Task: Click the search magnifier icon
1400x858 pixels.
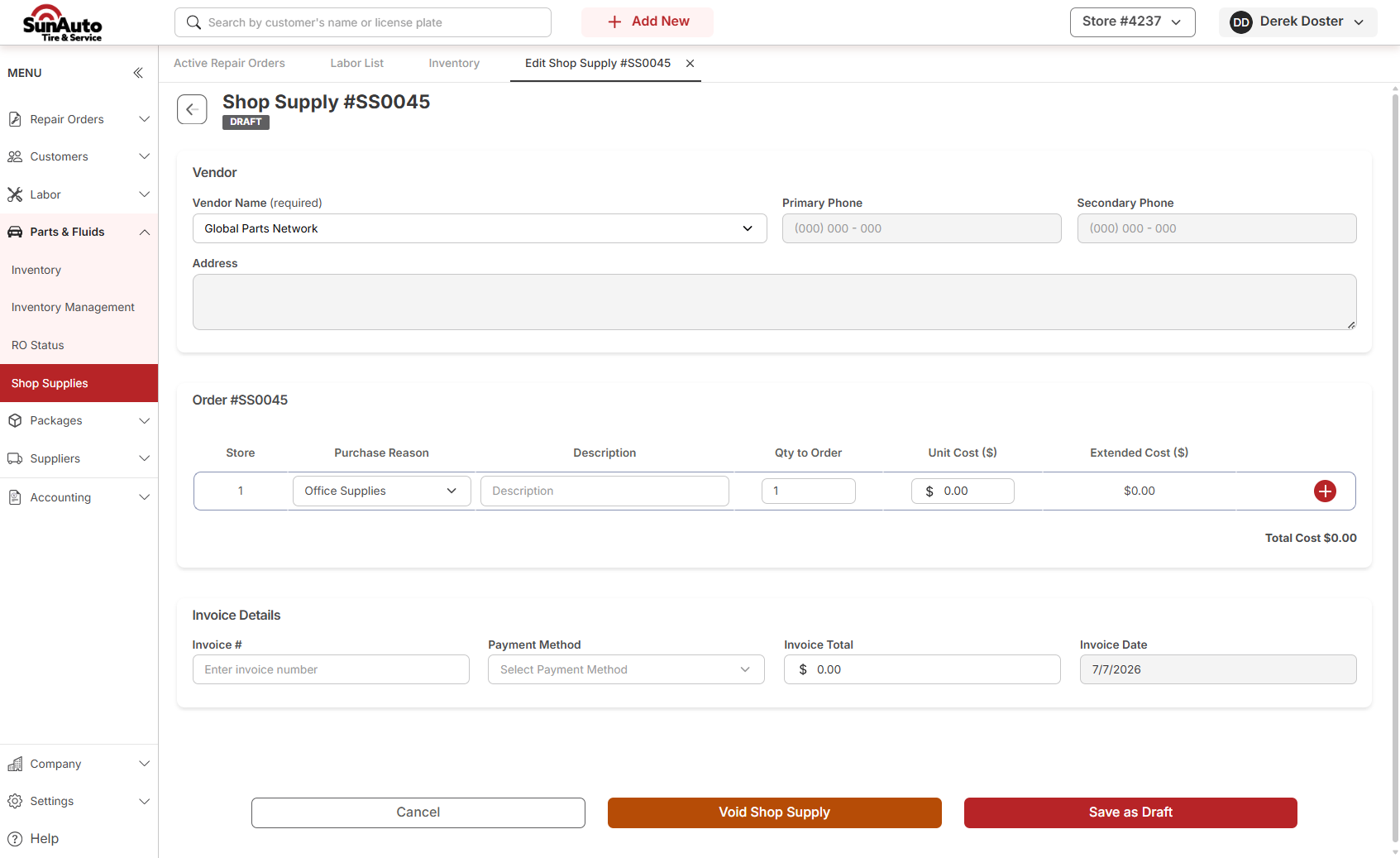Action: tap(194, 22)
